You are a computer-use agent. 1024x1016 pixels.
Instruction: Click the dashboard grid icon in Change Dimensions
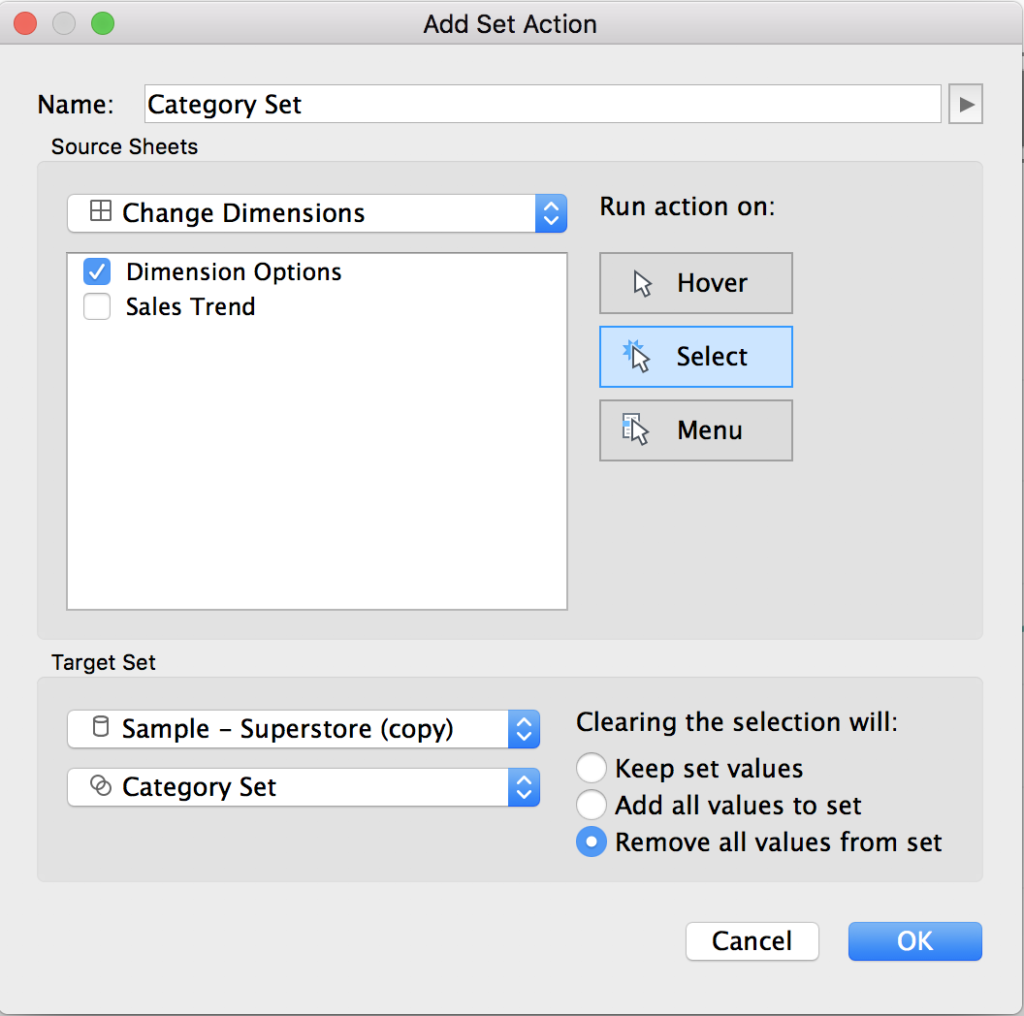[100, 211]
